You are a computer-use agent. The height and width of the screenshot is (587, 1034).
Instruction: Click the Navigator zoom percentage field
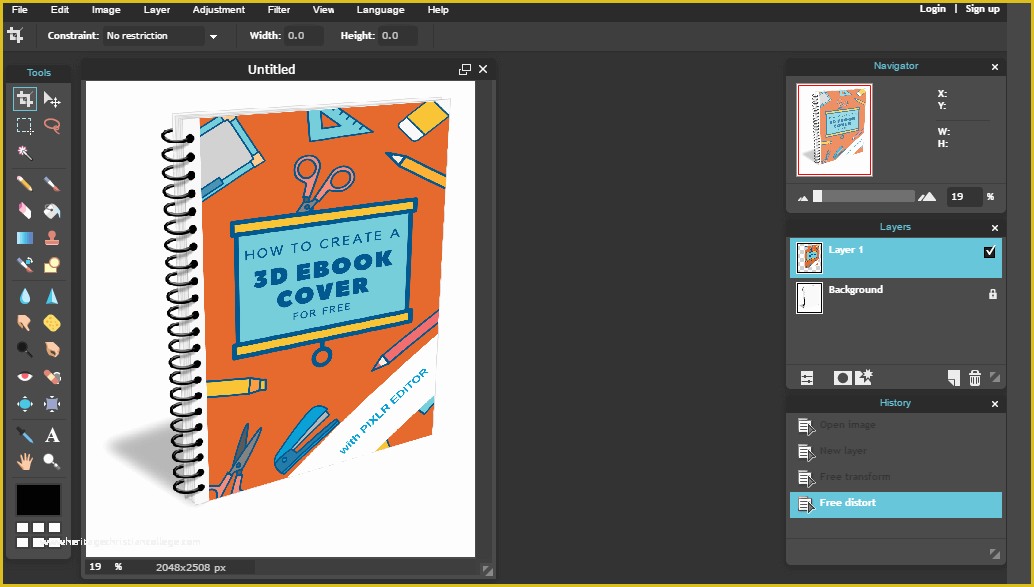coord(964,197)
